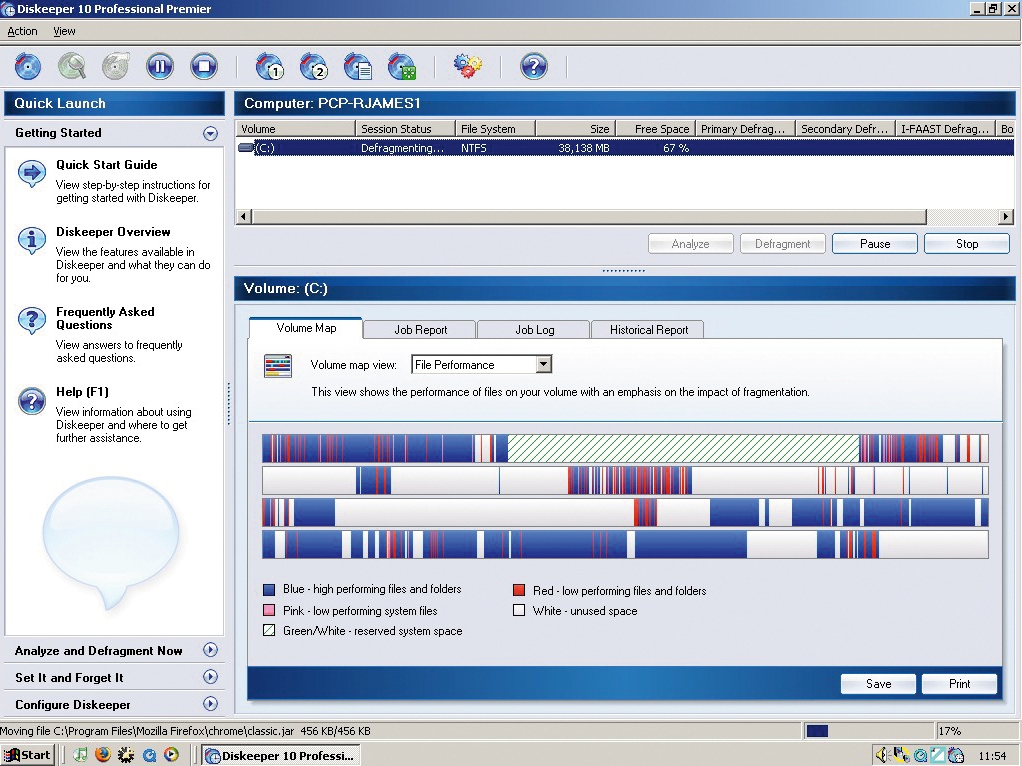Click the Pause toolbar icon

pyautogui.click(x=160, y=66)
